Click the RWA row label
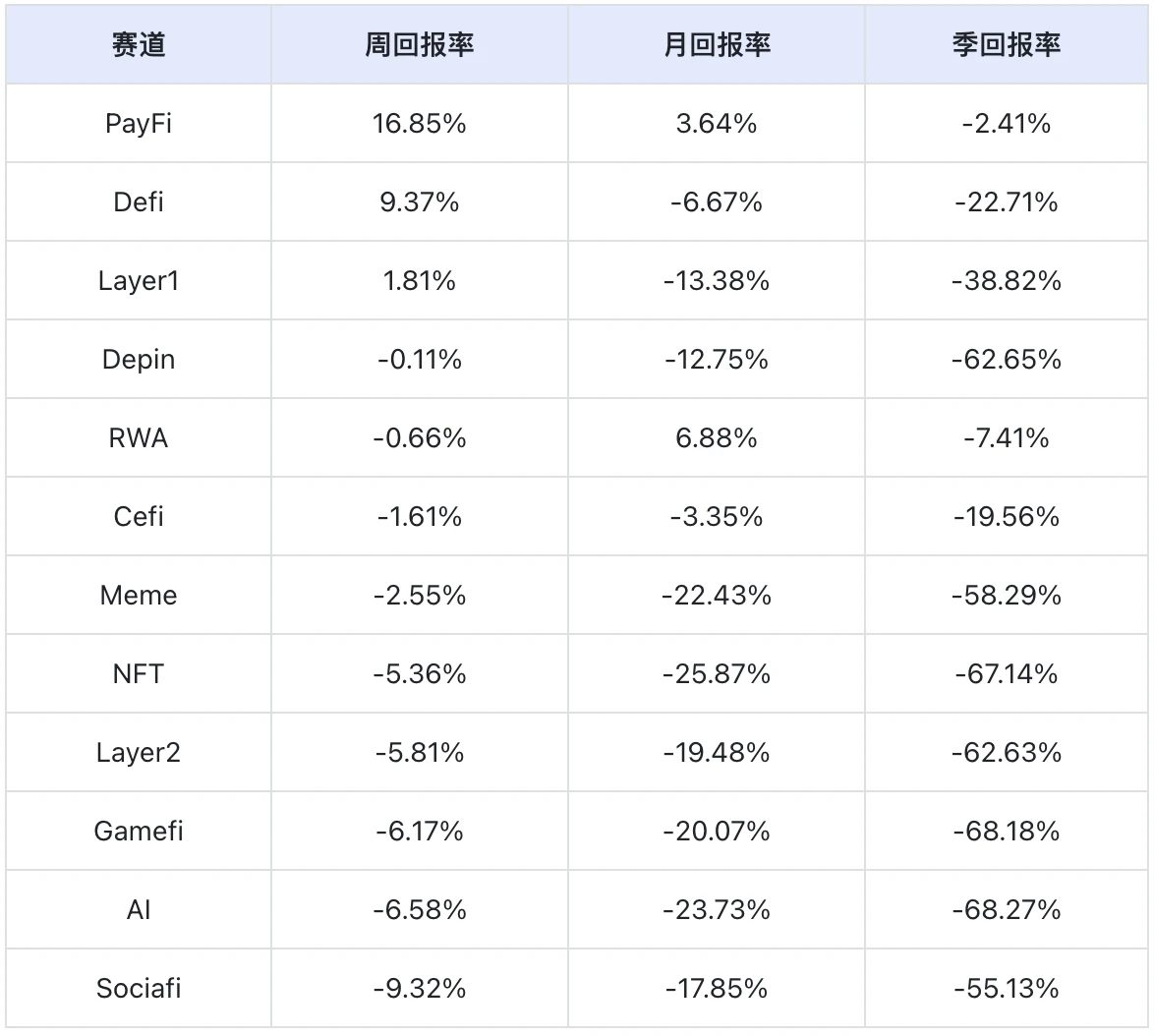This screenshot has height=1036, width=1154. pos(139,438)
